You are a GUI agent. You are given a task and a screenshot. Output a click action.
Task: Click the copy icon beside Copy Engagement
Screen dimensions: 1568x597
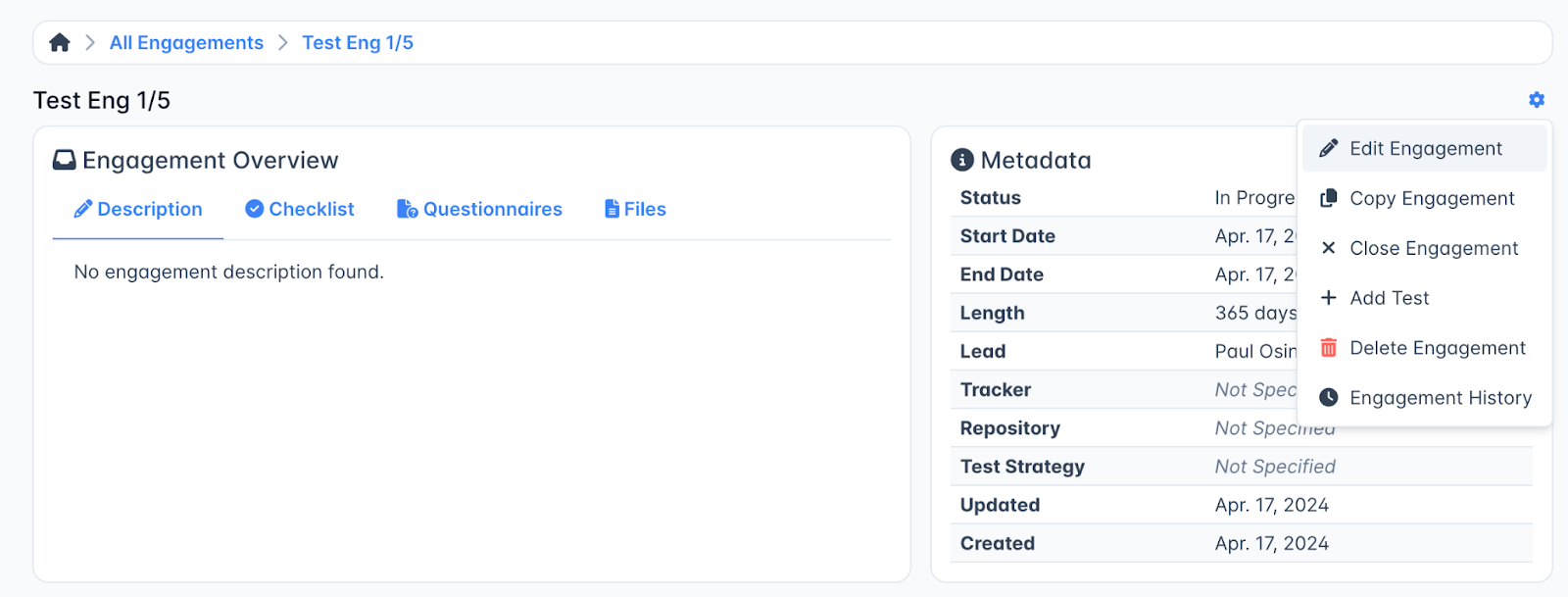tap(1328, 198)
